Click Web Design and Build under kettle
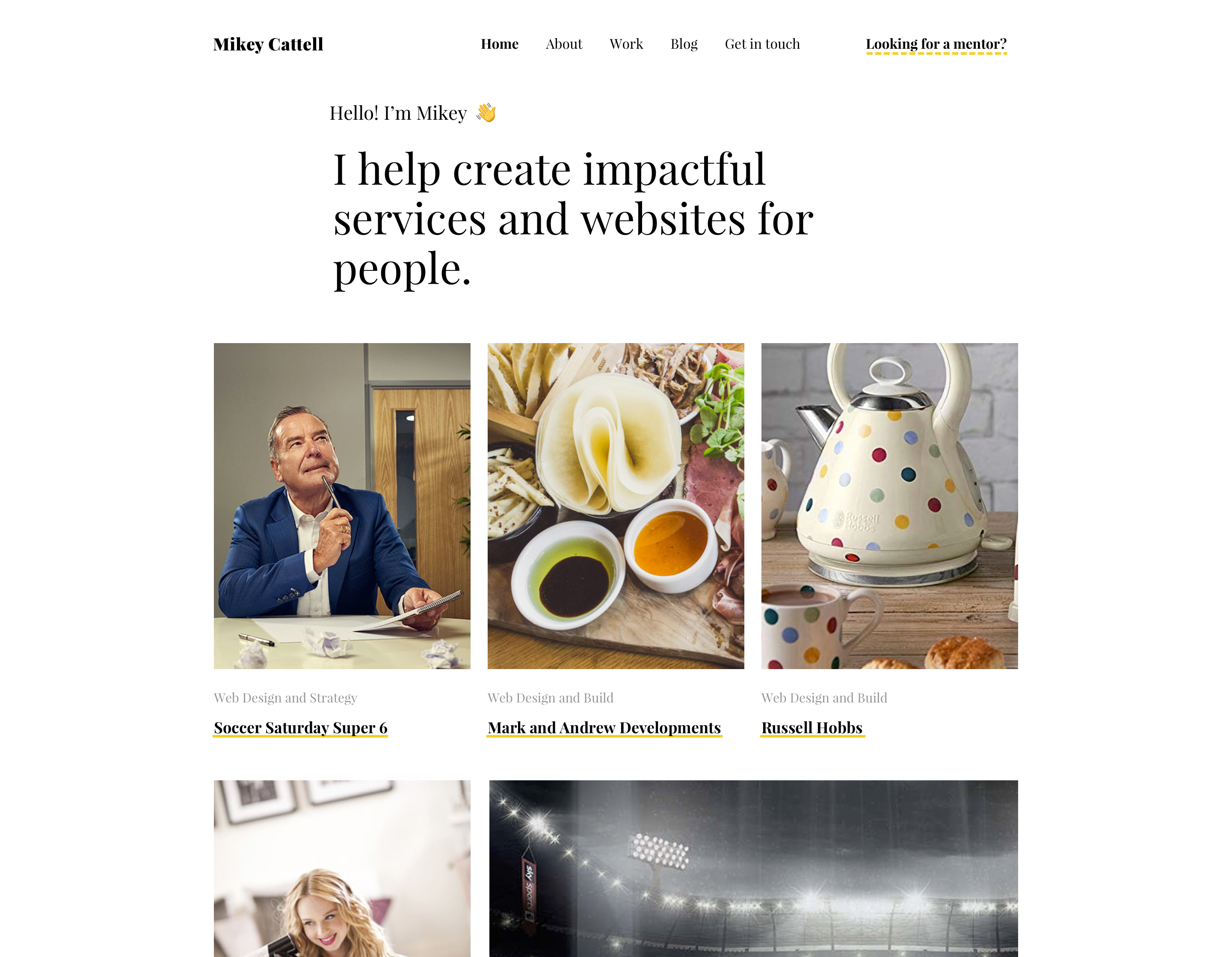The height and width of the screenshot is (957, 1232). 824,698
